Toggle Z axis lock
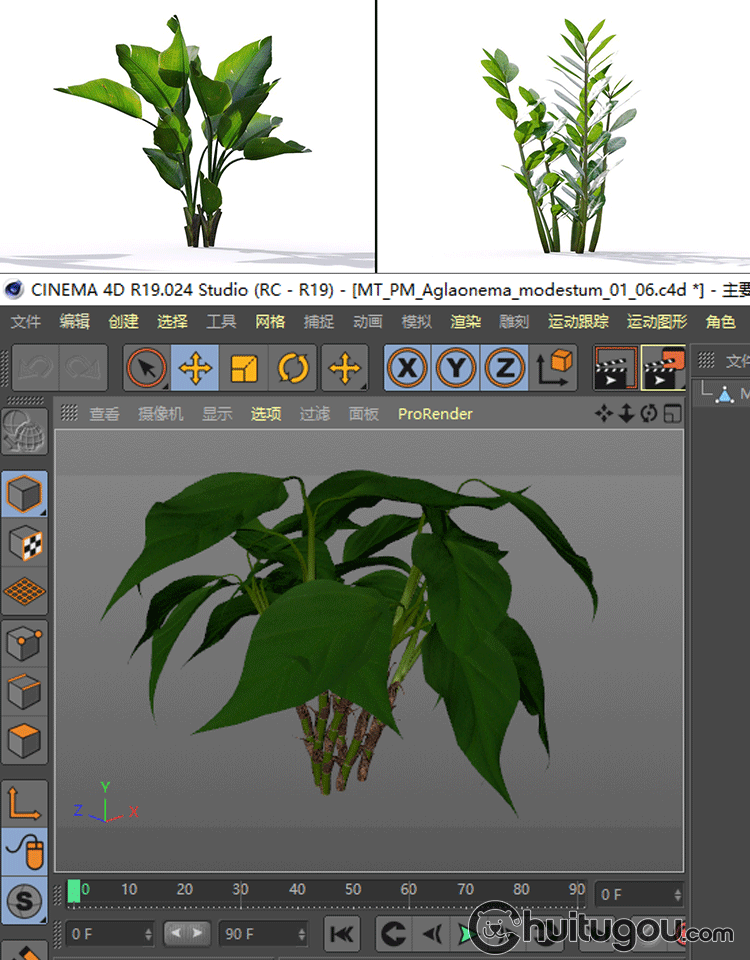Screen dimensions: 750x960 (x=505, y=369)
